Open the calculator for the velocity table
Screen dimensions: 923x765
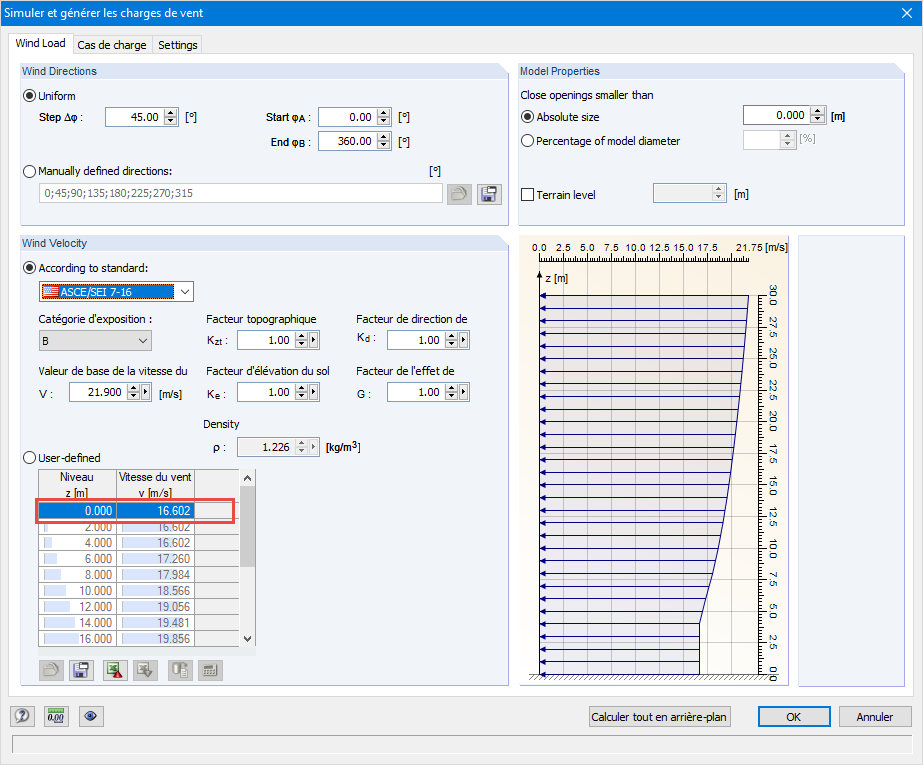[207, 670]
